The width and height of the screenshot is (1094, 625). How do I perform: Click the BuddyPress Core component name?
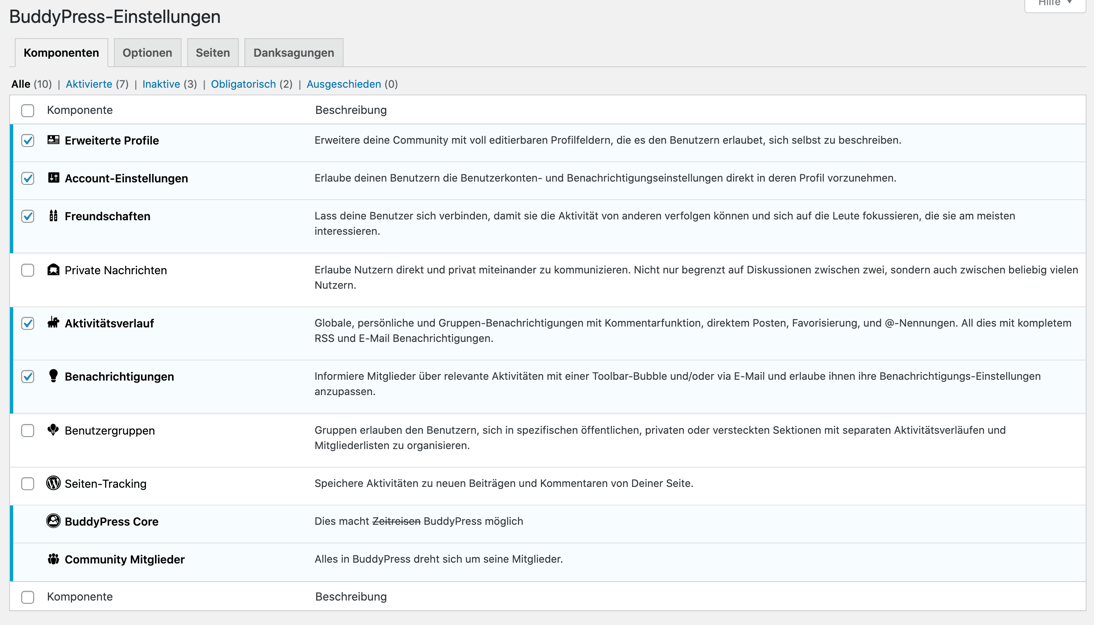(x=112, y=521)
